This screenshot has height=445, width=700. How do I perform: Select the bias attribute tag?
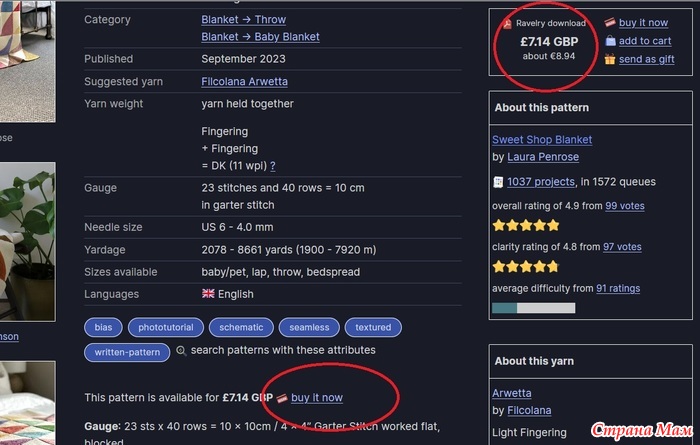tap(103, 327)
